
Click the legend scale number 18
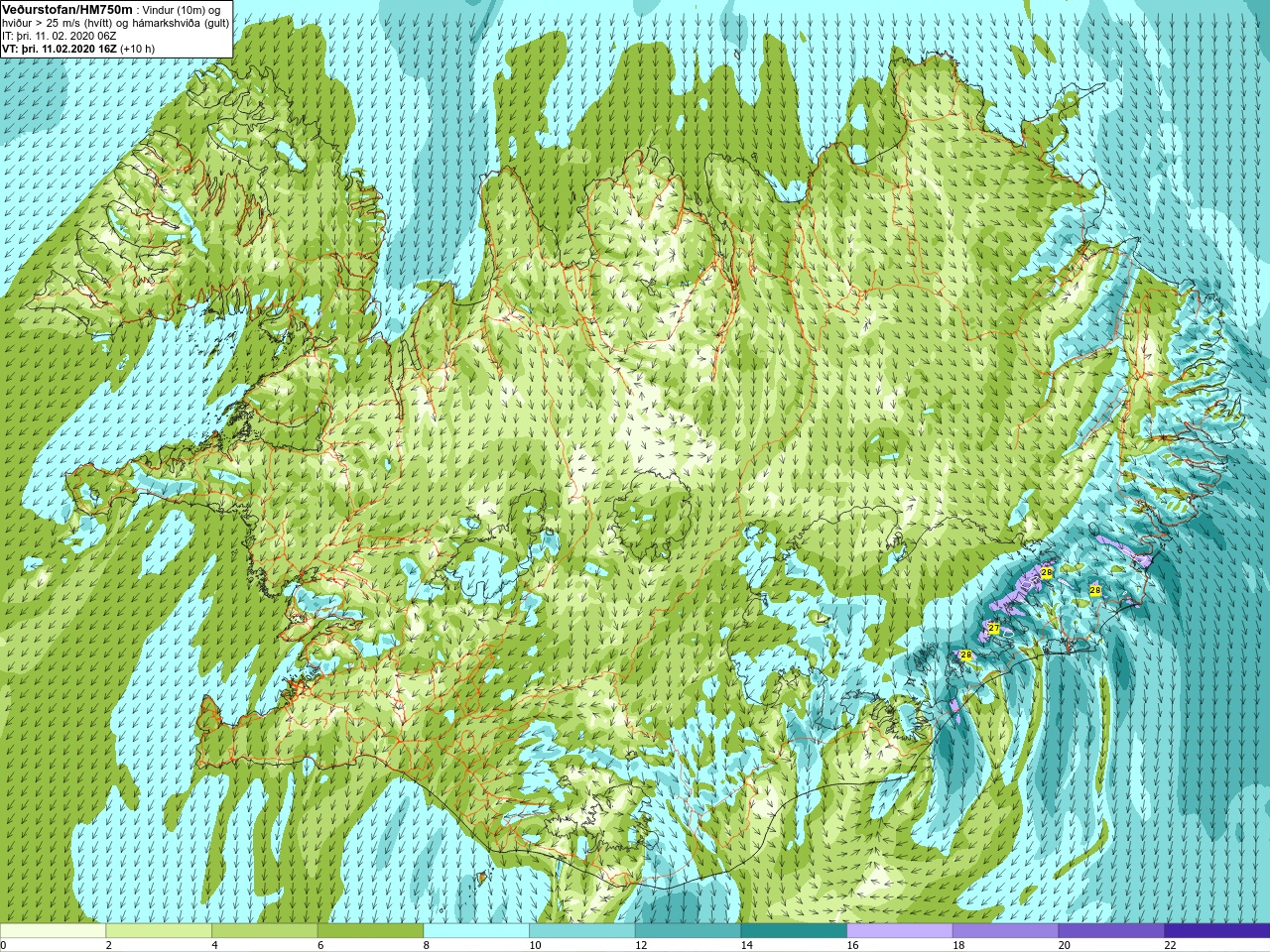(957, 945)
